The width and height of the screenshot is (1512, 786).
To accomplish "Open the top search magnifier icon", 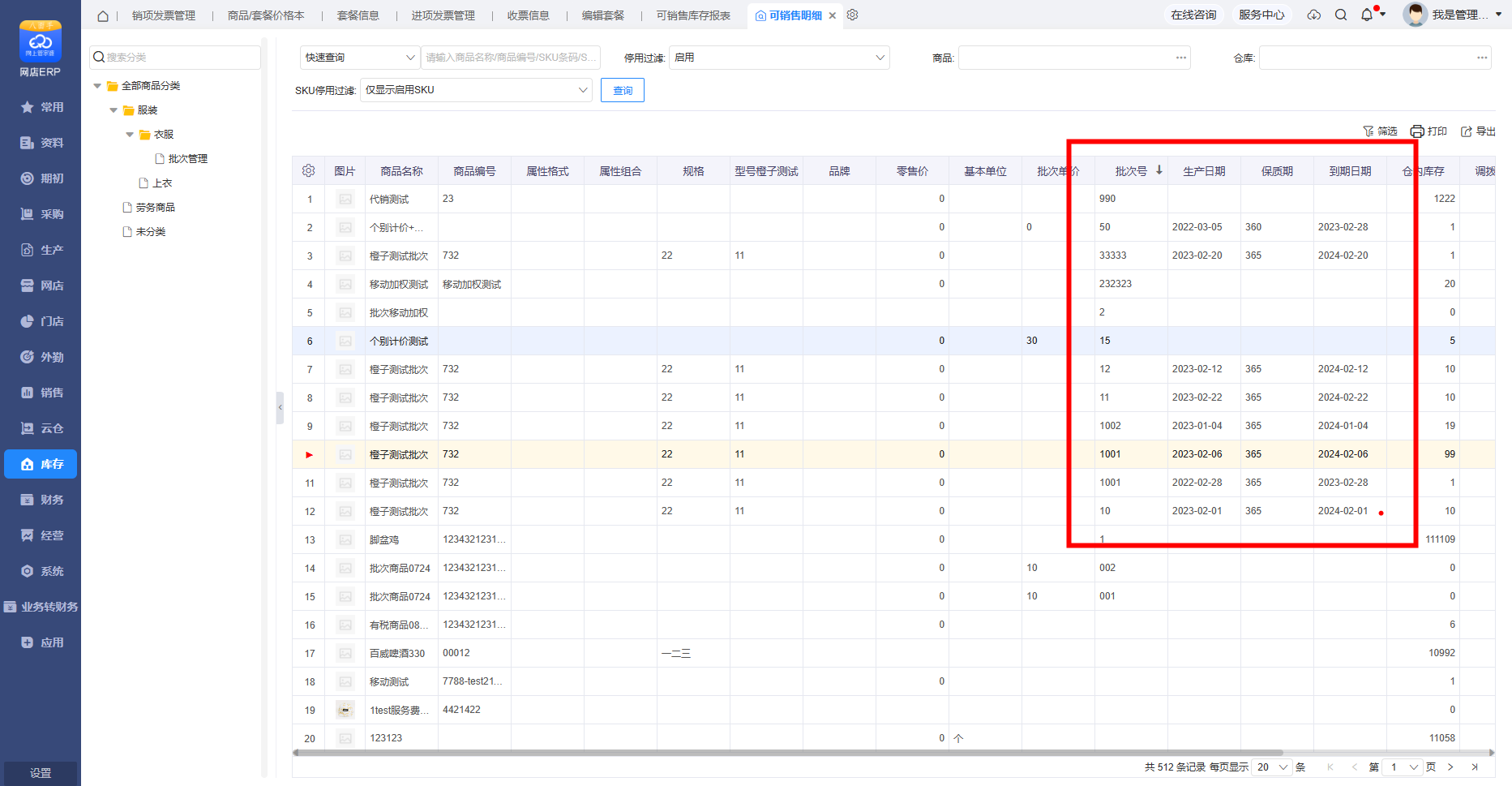I will 1341,15.
